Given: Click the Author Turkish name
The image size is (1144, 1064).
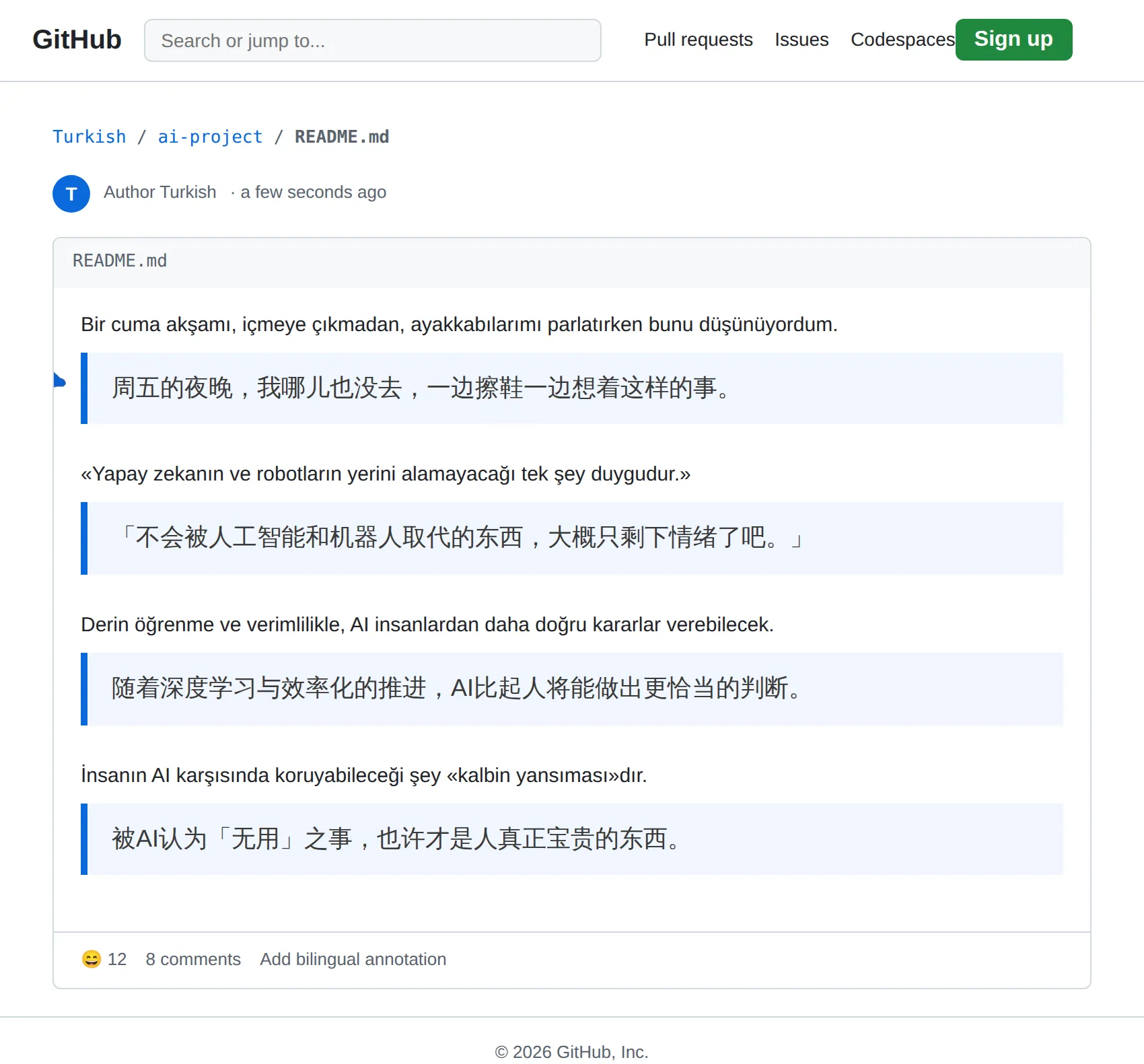Looking at the screenshot, I should pyautogui.click(x=160, y=192).
